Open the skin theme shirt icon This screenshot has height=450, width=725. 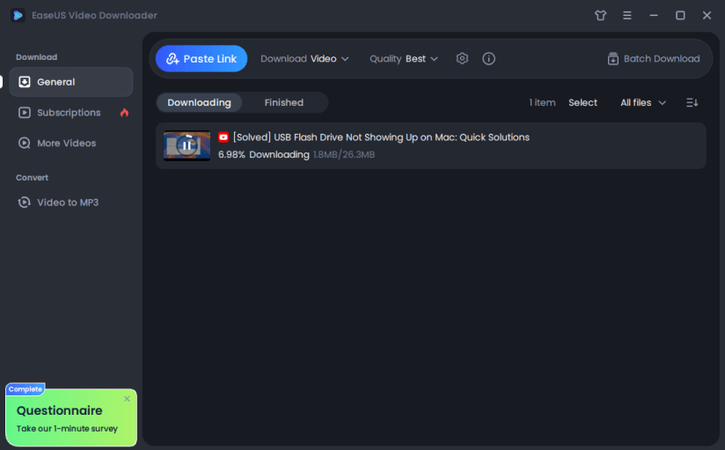(600, 15)
